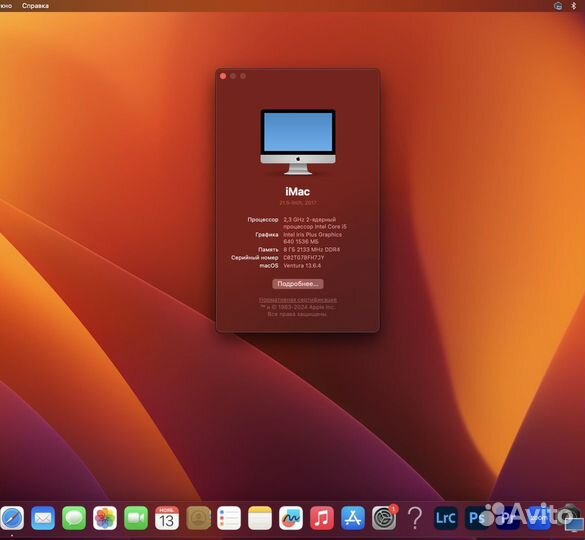Screen dimensions: 585x540
Task: Open Calendar showing the 13th
Action: [167, 518]
